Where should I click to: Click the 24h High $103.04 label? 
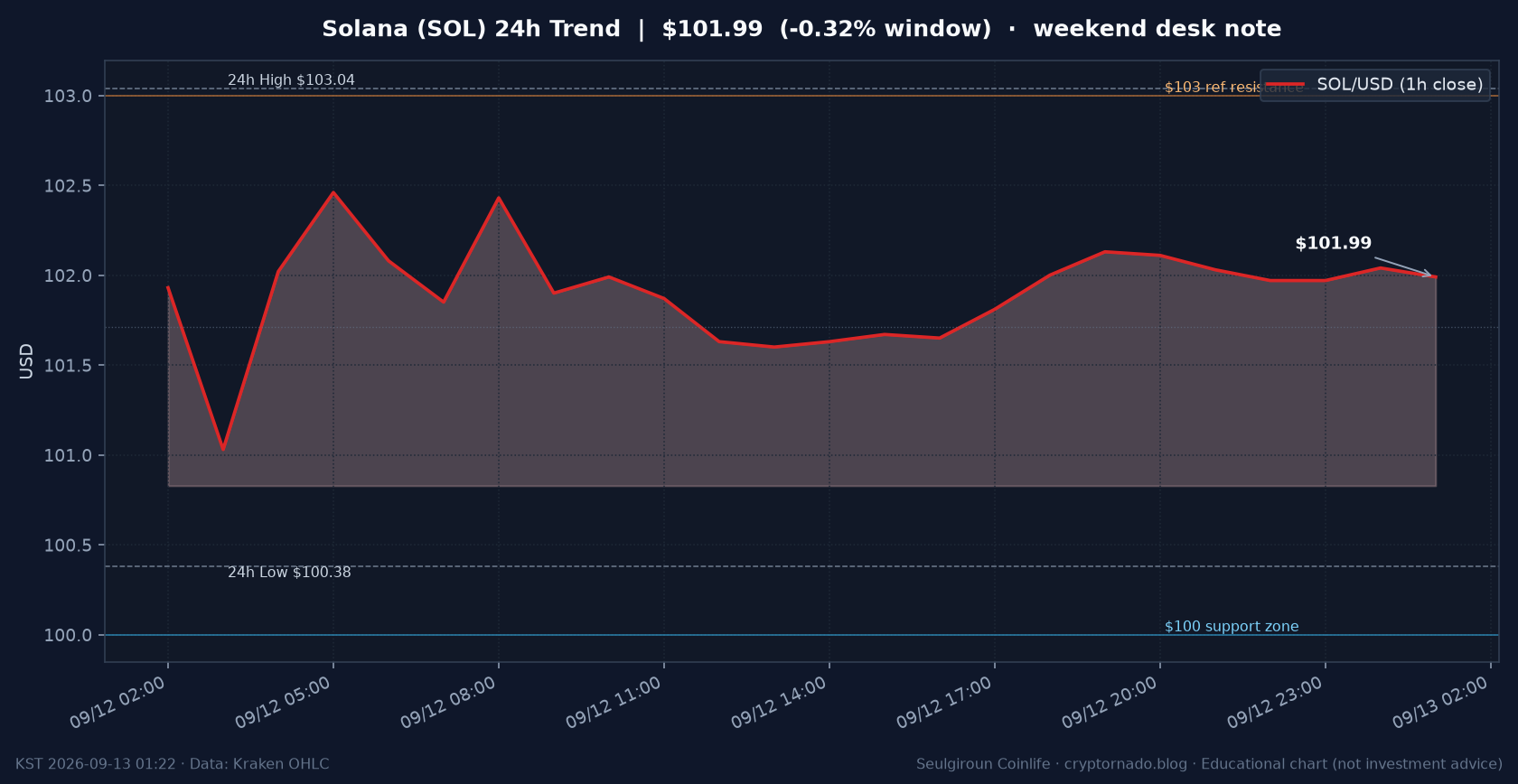(291, 80)
